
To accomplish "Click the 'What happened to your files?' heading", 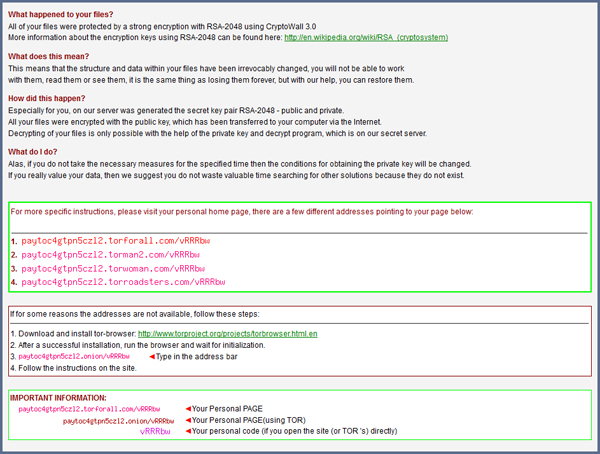I will (60, 15).
